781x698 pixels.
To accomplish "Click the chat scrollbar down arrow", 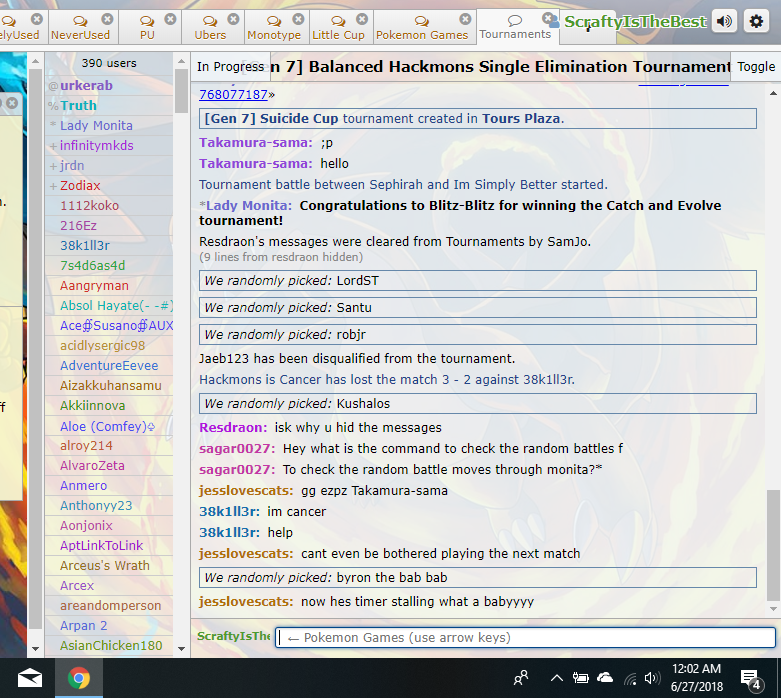I will [773, 609].
